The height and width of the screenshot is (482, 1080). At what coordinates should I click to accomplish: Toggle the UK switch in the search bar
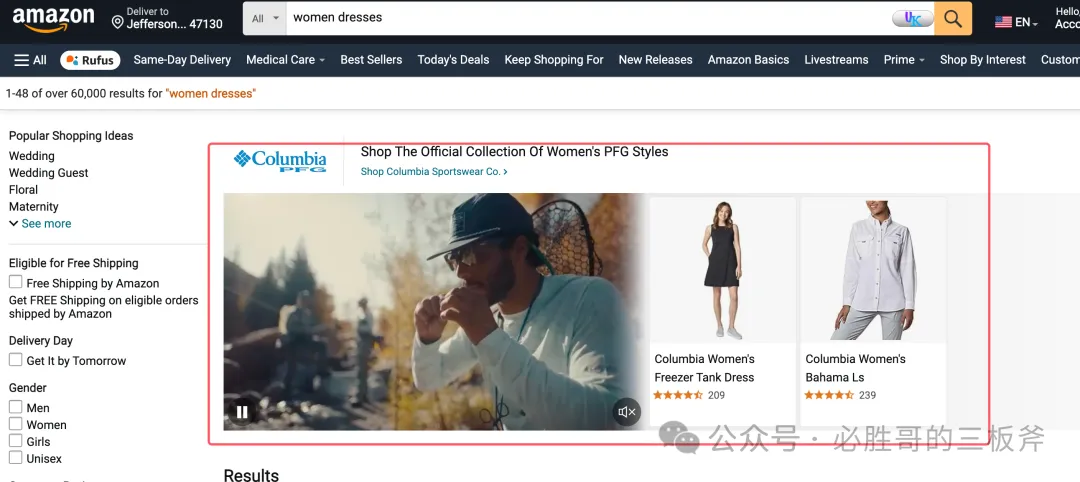click(x=913, y=19)
